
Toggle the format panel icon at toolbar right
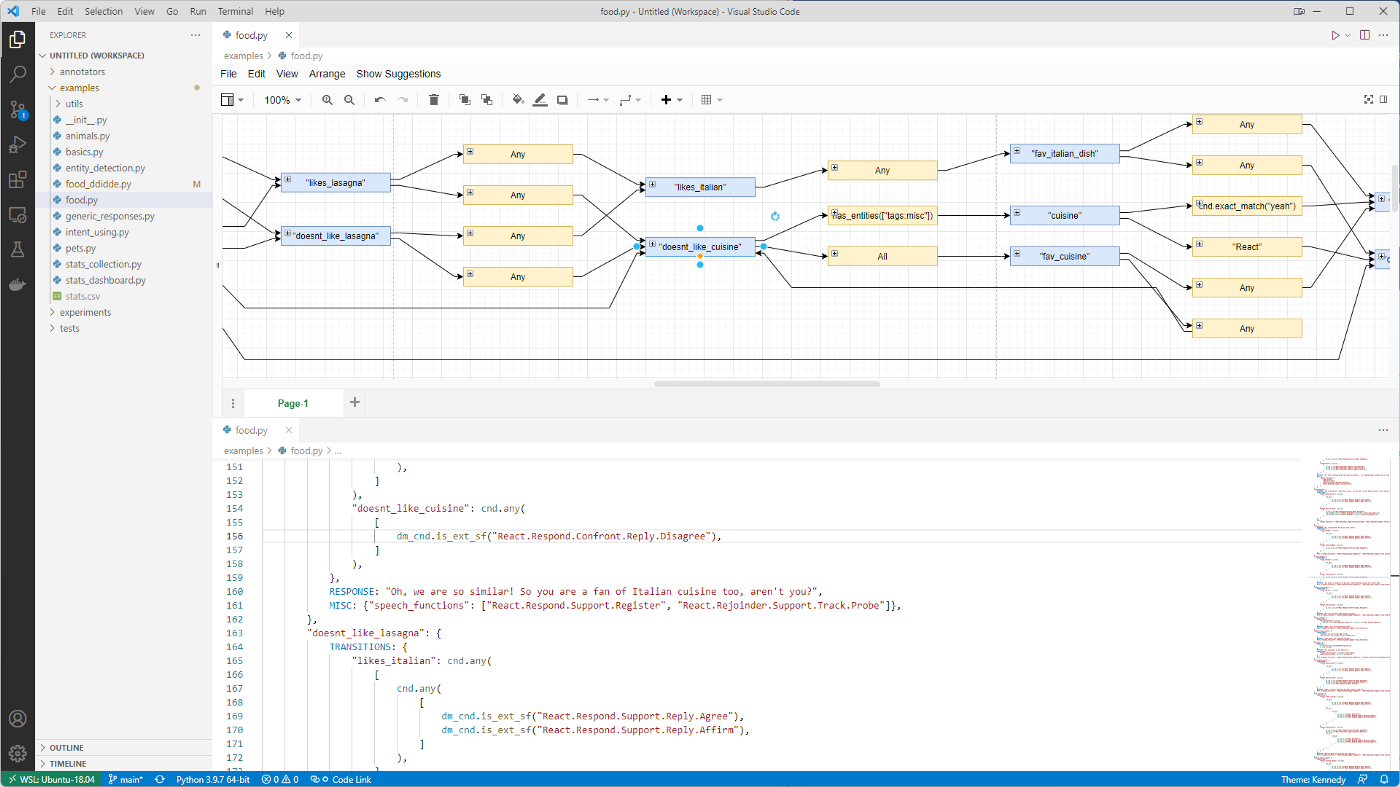pos(1384,100)
